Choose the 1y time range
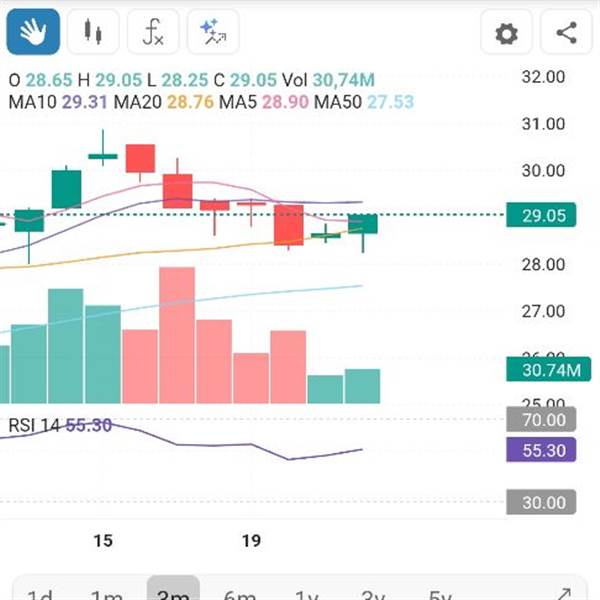The image size is (600, 600). point(306,594)
